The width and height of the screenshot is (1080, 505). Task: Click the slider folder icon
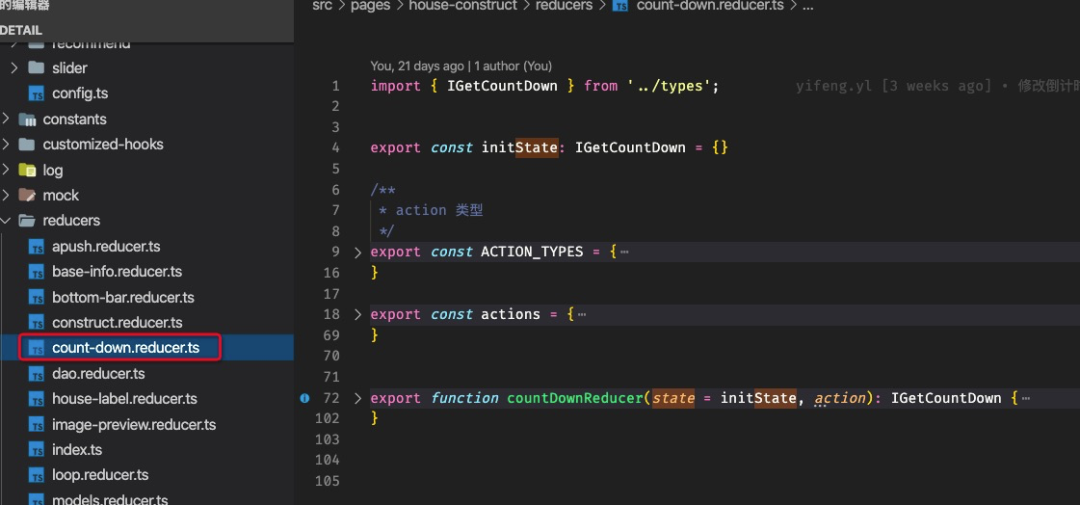point(37,68)
